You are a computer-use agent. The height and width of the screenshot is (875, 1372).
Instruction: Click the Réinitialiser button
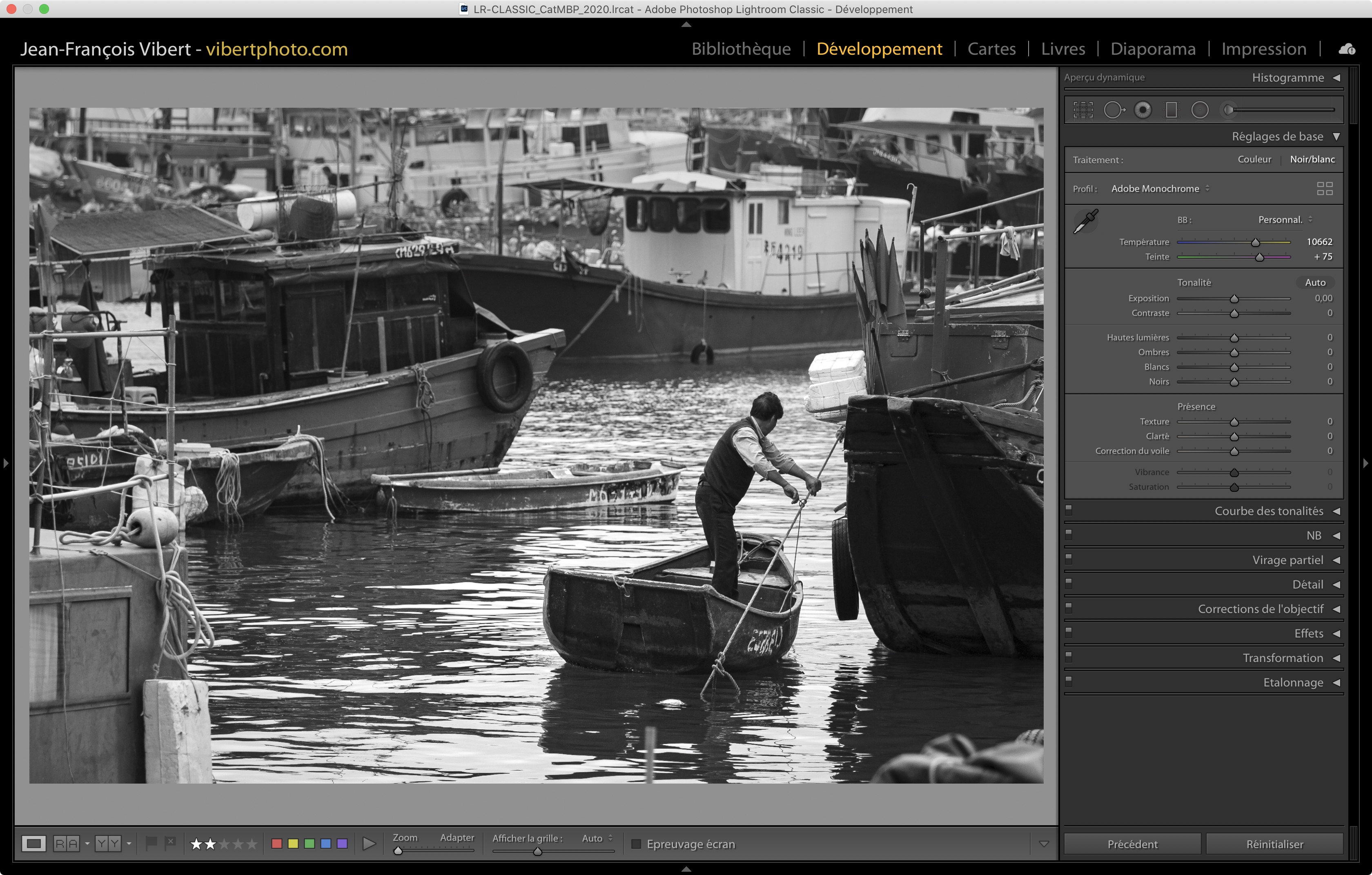(x=1274, y=844)
